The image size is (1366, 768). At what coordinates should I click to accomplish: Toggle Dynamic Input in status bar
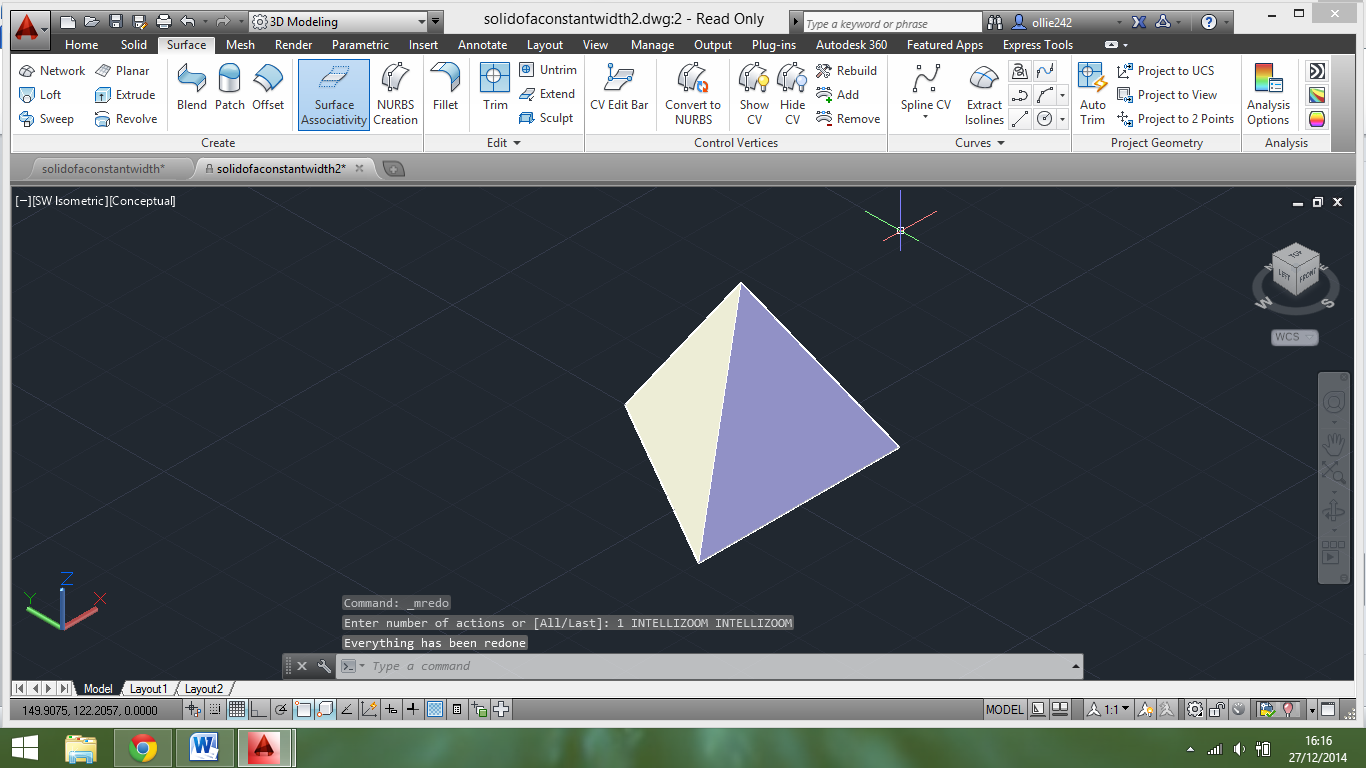click(391, 710)
